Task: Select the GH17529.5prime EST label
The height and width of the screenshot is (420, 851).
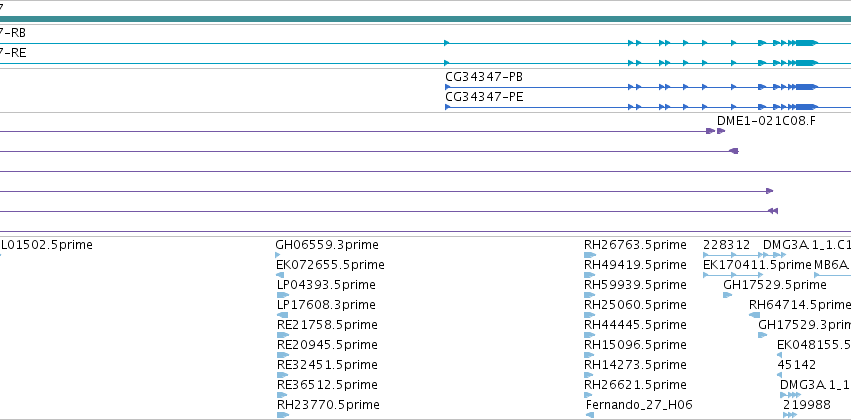Action: tap(775, 285)
